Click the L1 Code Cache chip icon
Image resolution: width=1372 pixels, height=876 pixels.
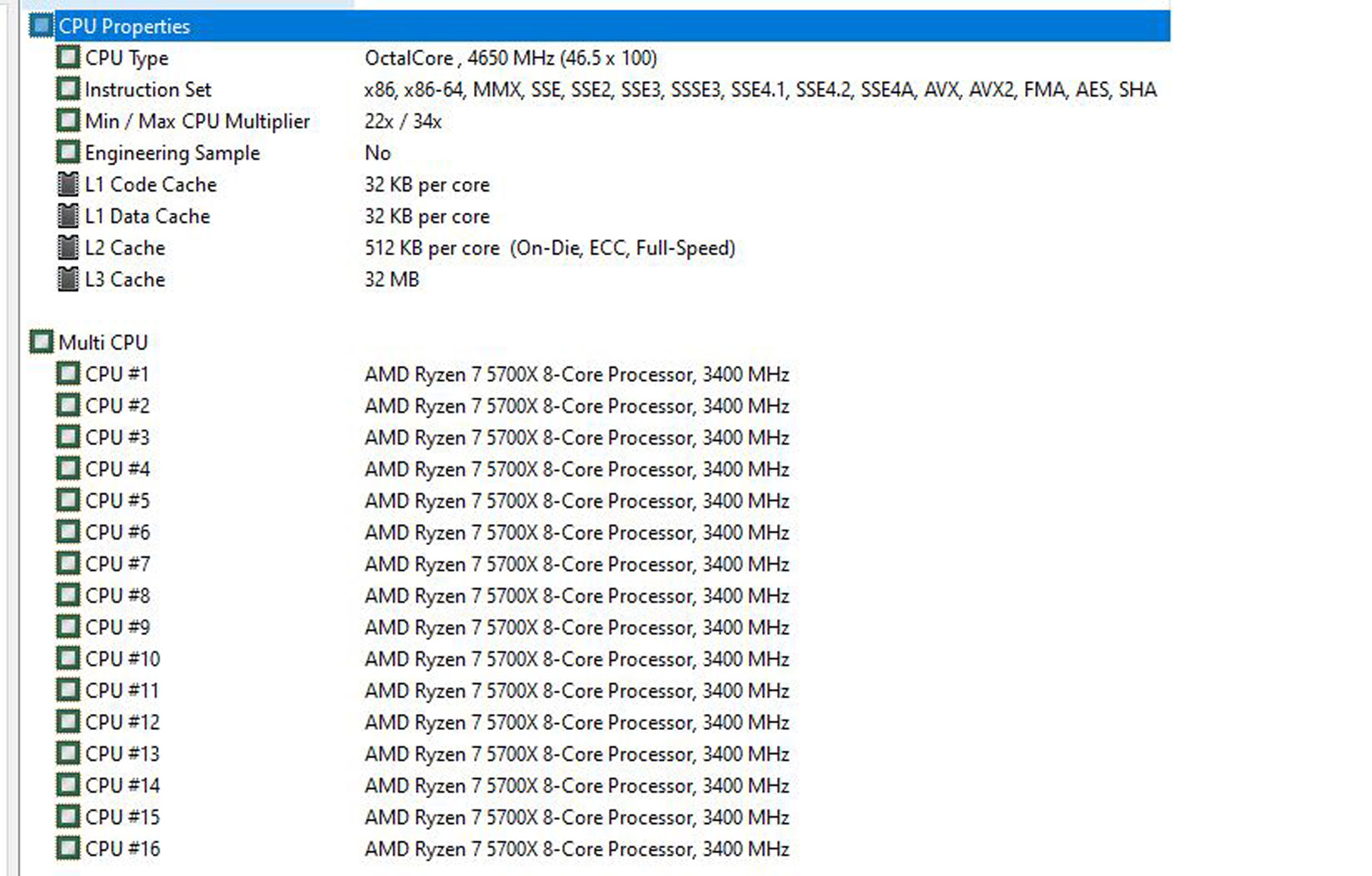pos(68,184)
